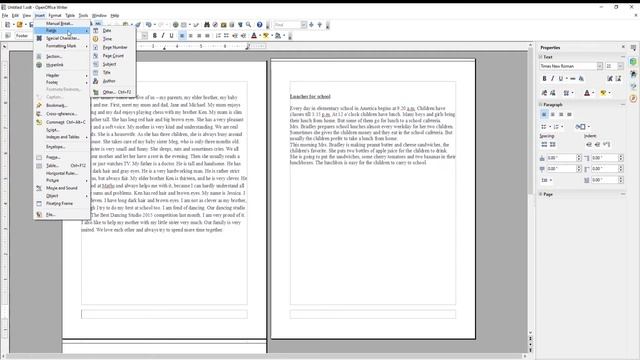Choose Frame in Insert menu
This screenshot has width=640, height=360.
point(53,157)
